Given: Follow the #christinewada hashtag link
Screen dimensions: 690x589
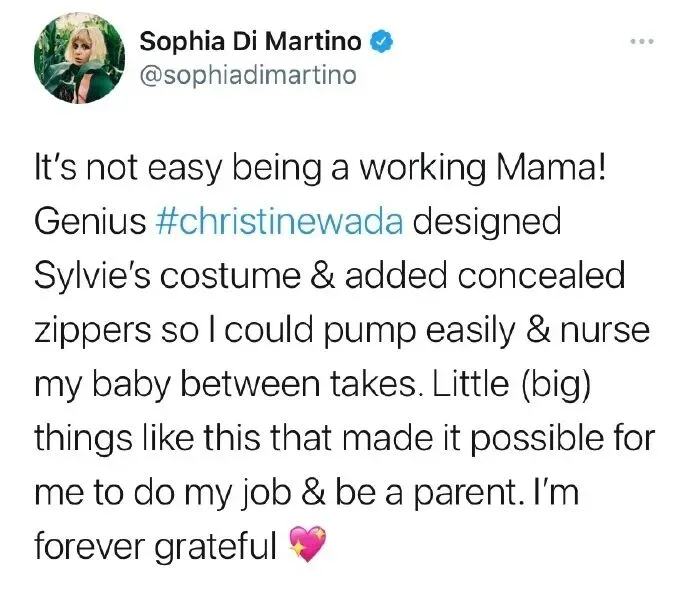Looking at the screenshot, I should pyautogui.click(x=280, y=221).
